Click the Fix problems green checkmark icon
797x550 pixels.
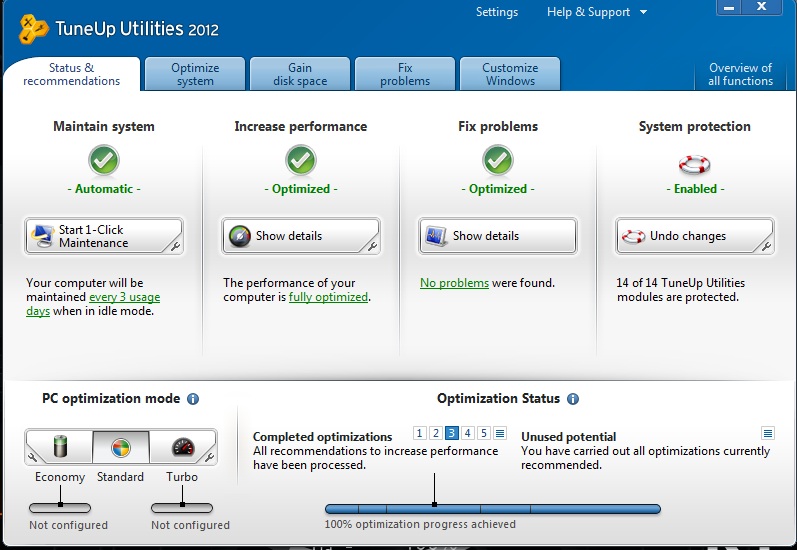[498, 160]
